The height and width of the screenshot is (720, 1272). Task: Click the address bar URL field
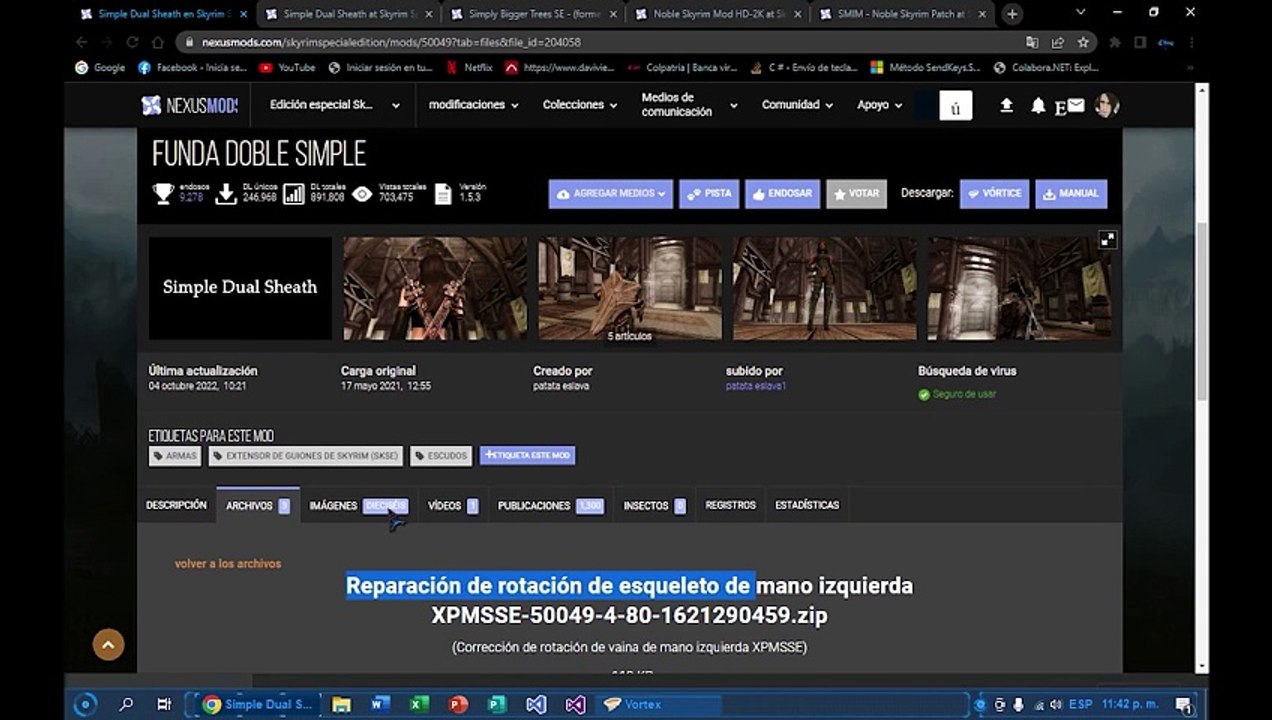600,42
